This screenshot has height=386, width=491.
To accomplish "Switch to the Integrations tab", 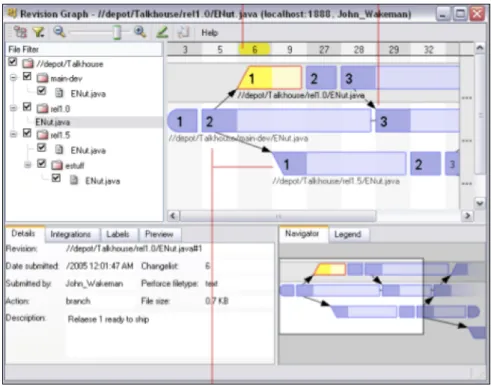I will click(x=71, y=234).
